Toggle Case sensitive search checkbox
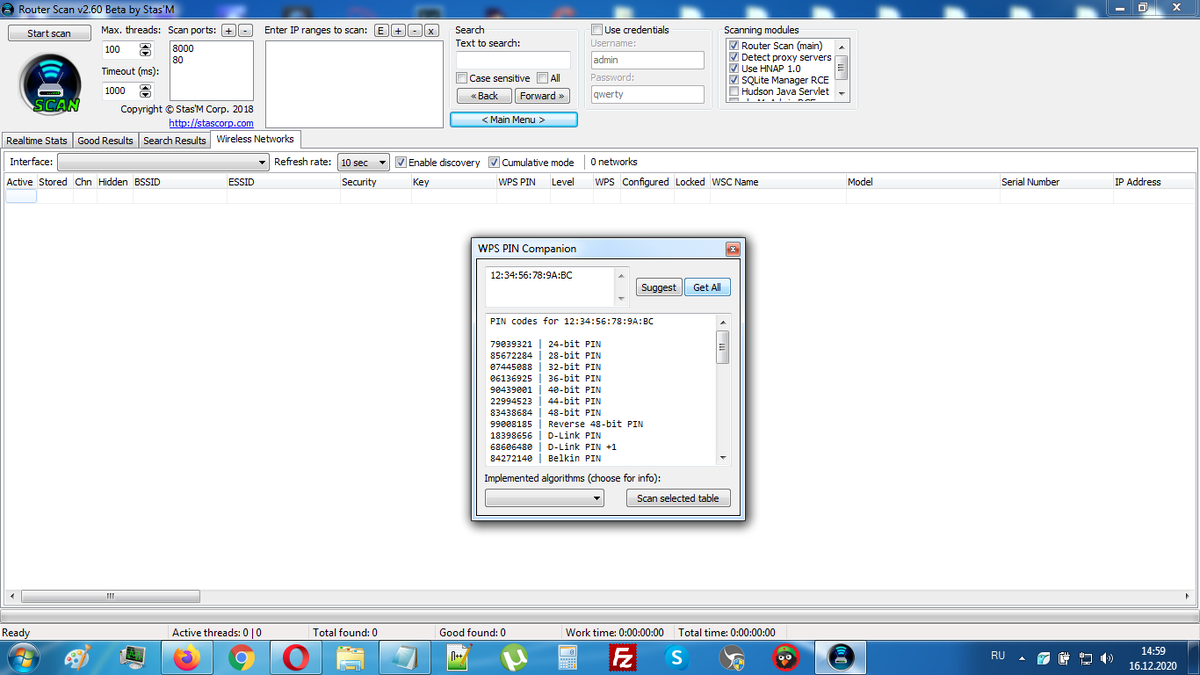The image size is (1200, 675). tap(461, 78)
